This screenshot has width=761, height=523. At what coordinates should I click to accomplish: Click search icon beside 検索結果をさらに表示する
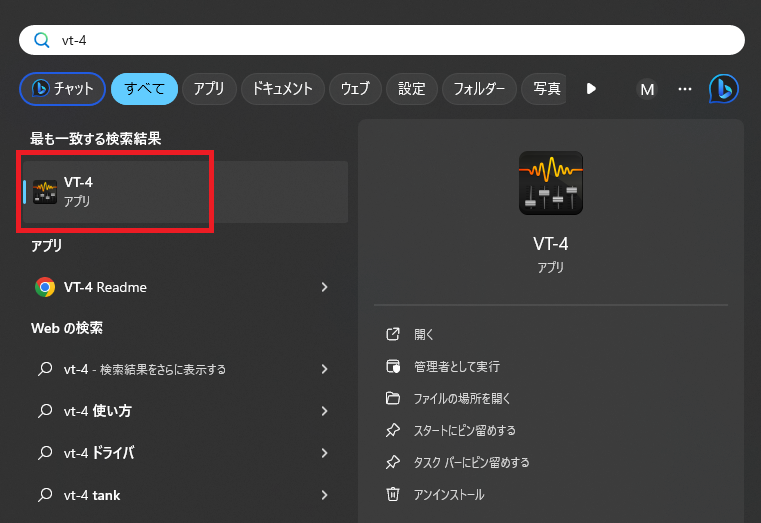[x=45, y=369]
